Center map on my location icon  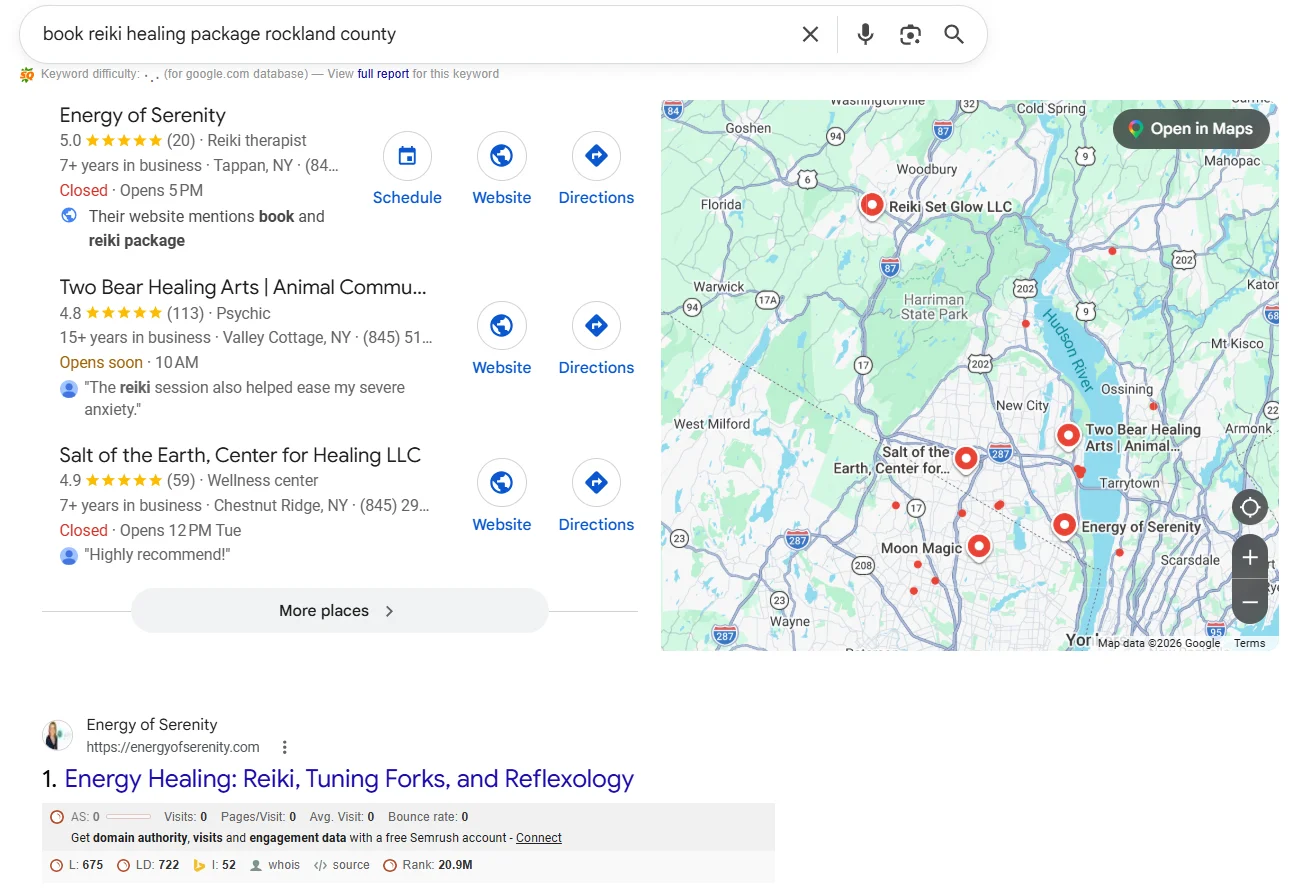[x=1250, y=507]
